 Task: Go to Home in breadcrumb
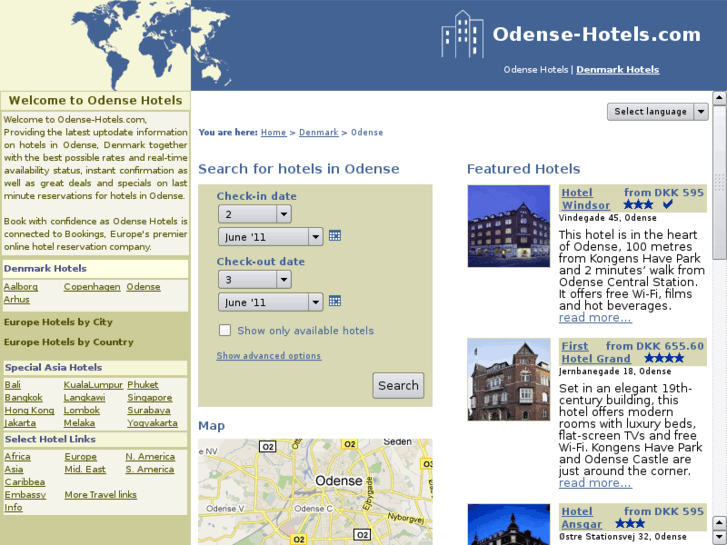point(274,132)
